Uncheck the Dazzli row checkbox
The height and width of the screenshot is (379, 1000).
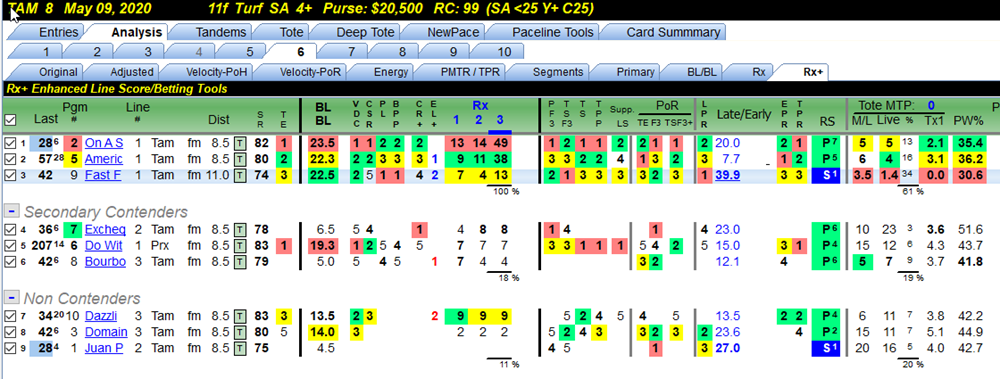click(x=9, y=316)
